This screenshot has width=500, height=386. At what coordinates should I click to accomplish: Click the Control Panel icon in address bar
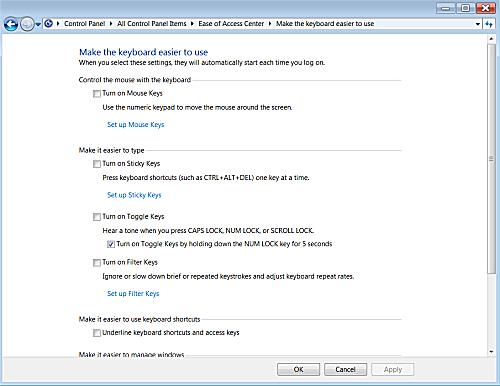tap(49, 23)
